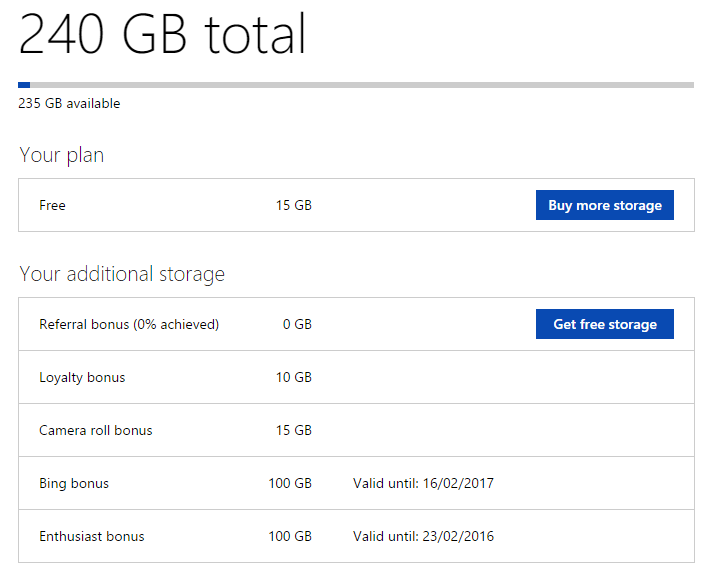
Task: Select the Camera roll bonus label
Action: click(x=96, y=431)
